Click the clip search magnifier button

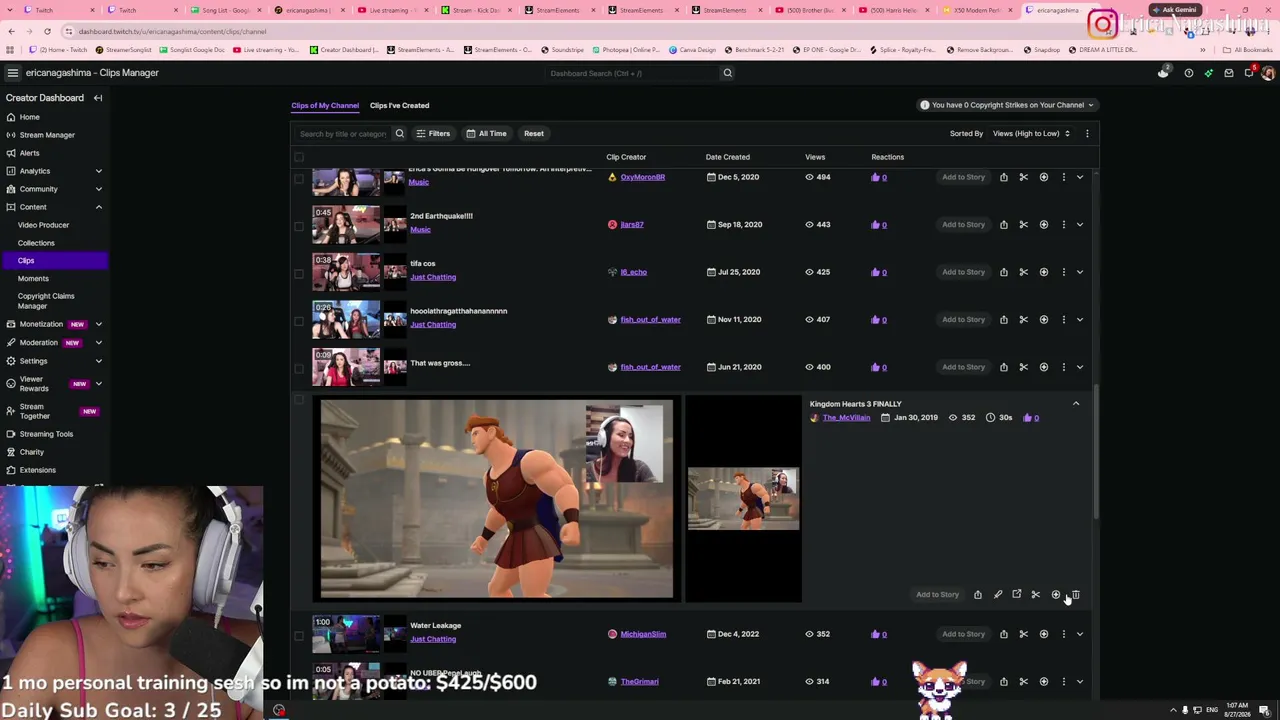pyautogui.click(x=399, y=133)
